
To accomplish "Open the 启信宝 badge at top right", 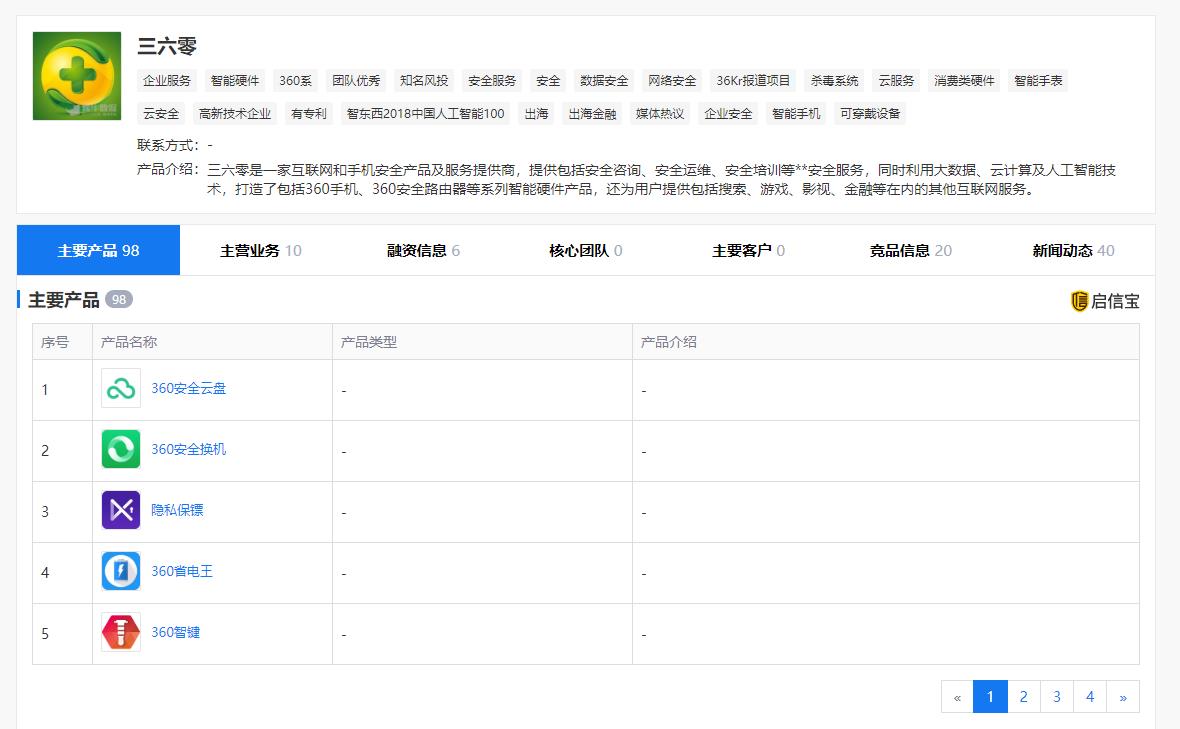I will tap(1103, 301).
